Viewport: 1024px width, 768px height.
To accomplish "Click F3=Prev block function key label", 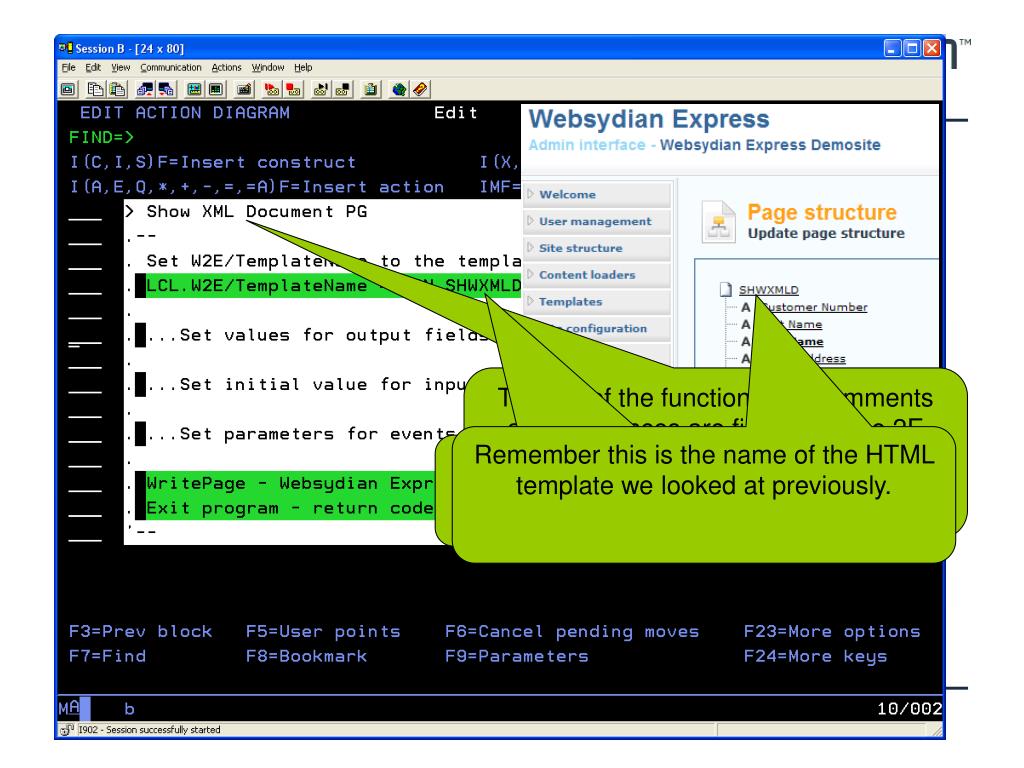I will 140,632.
